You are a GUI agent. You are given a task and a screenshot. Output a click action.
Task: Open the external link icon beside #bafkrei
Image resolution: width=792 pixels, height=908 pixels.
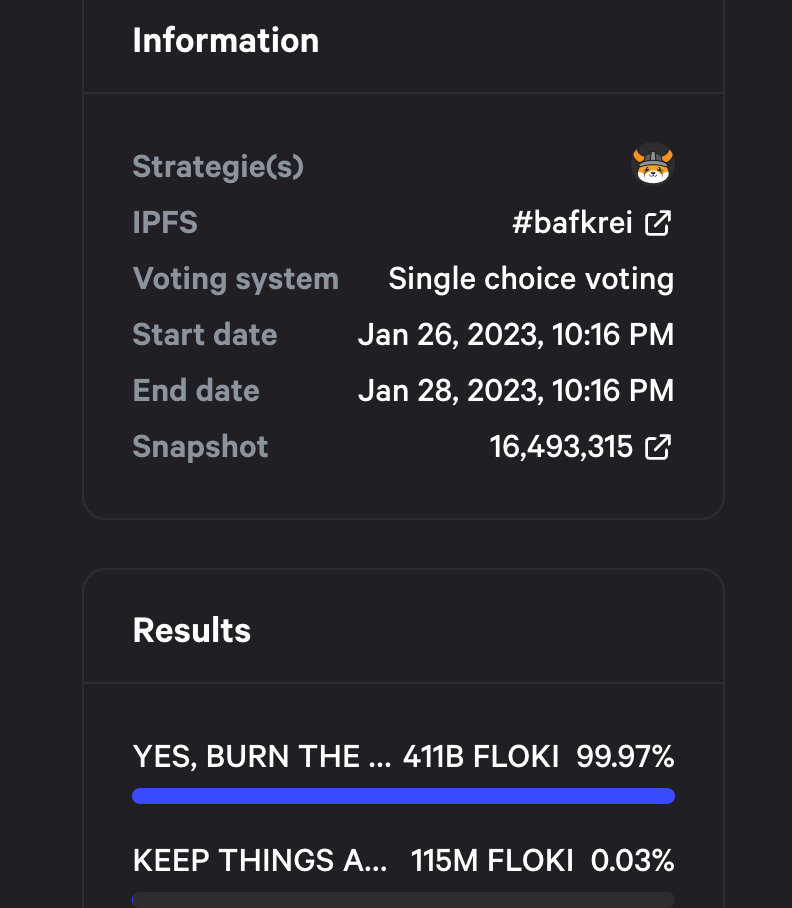657,222
